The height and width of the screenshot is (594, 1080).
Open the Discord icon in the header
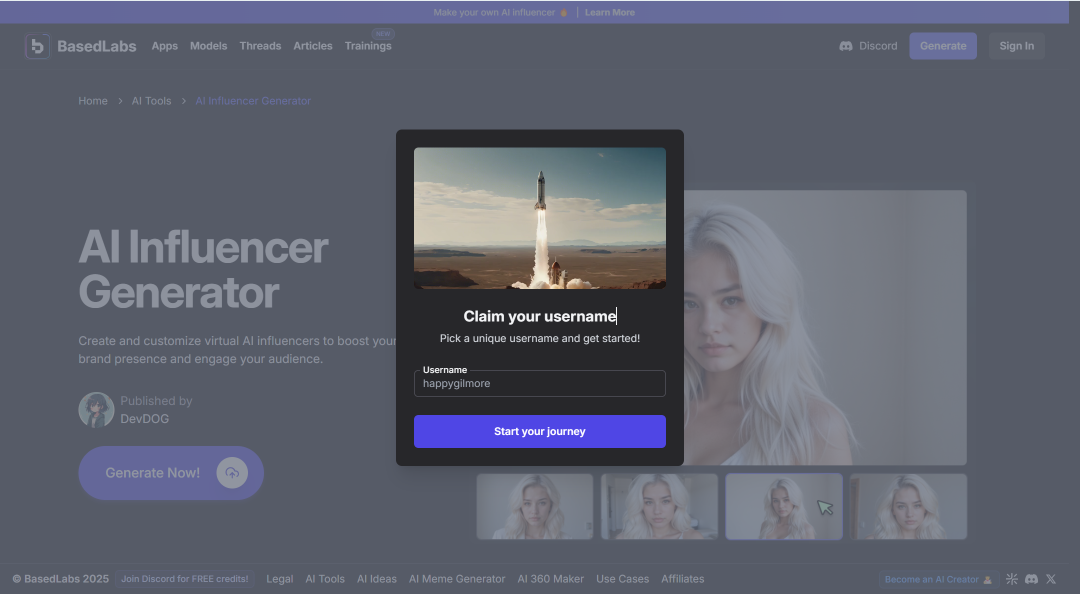[x=846, y=46]
